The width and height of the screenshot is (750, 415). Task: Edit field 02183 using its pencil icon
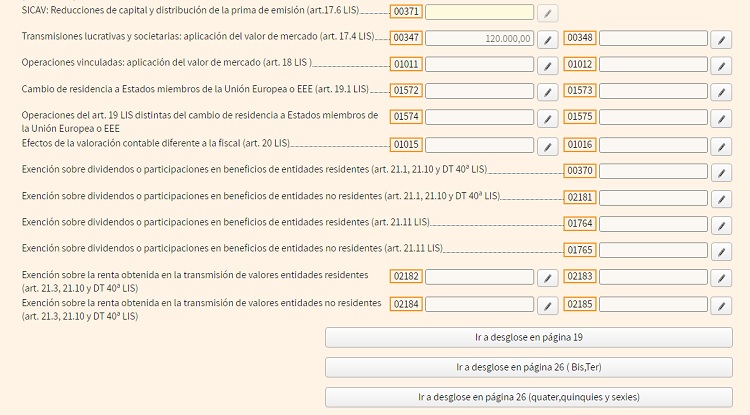[721, 278]
